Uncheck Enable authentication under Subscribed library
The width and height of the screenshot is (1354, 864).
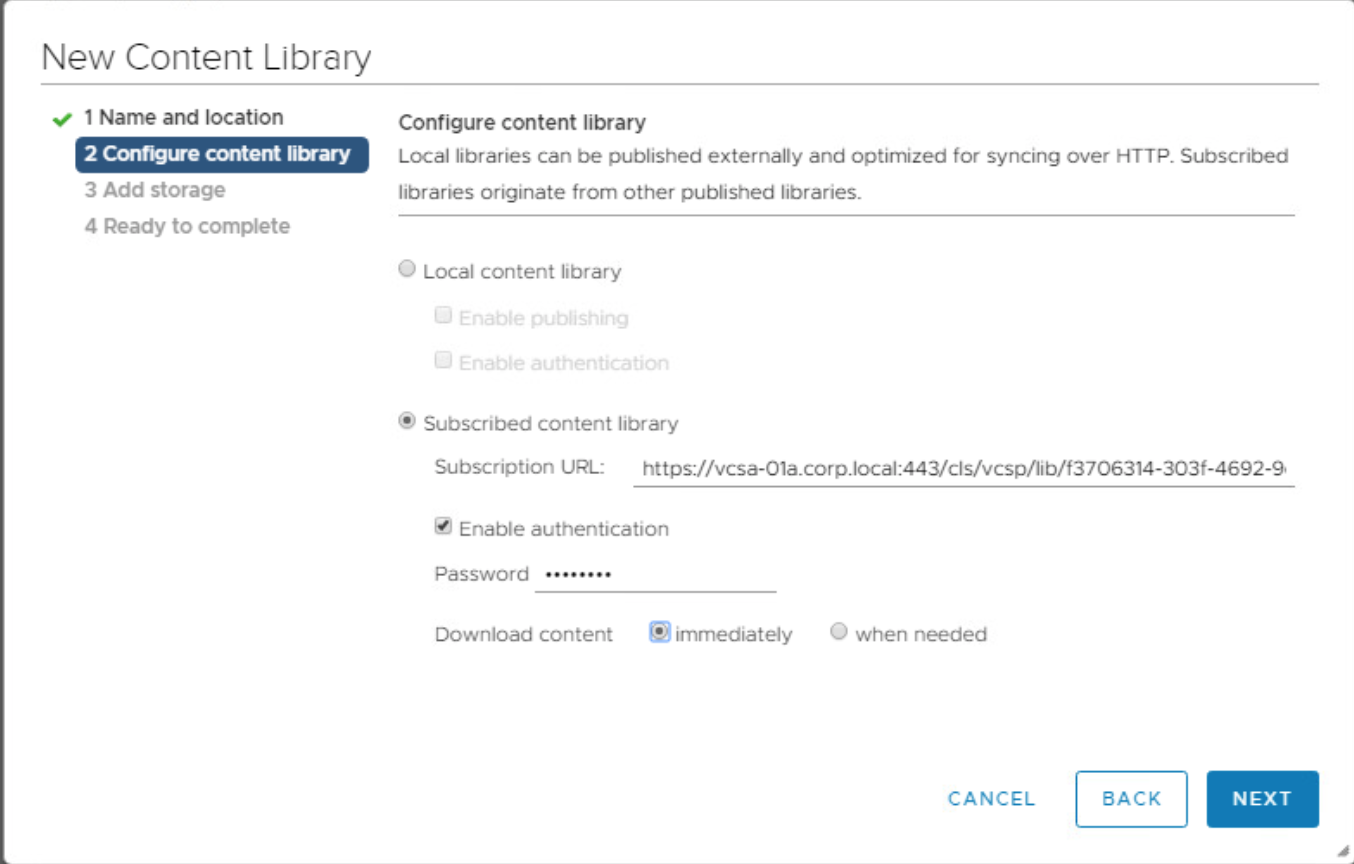pos(443,526)
